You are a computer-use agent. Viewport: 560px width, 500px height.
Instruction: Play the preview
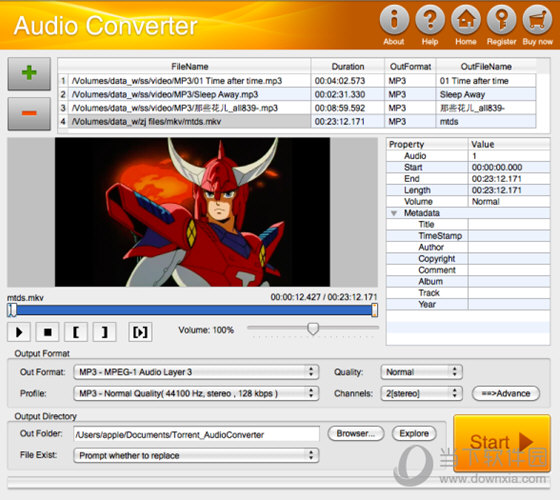pos(19,332)
